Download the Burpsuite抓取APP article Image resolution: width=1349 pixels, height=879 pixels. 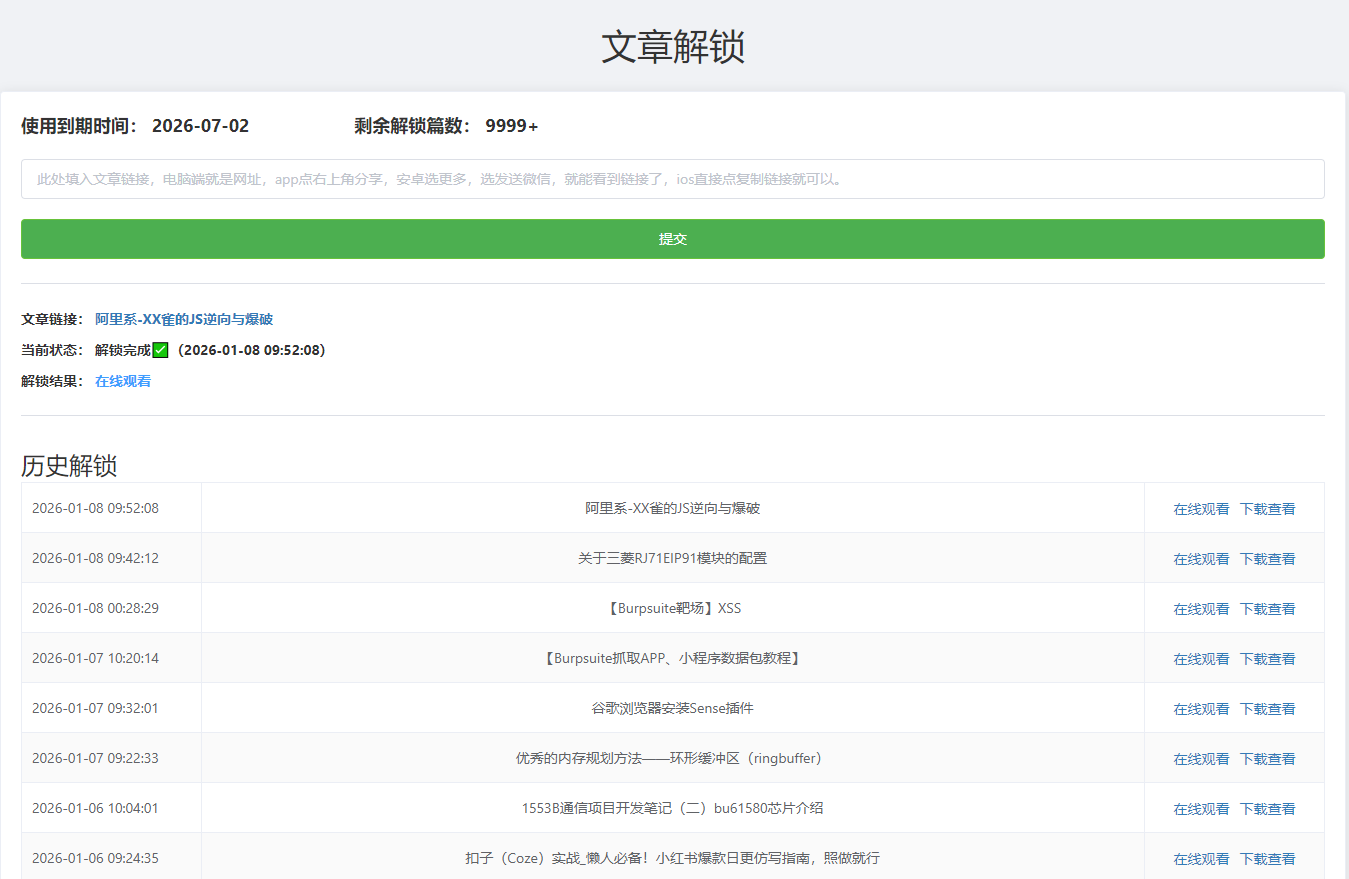[1267, 659]
